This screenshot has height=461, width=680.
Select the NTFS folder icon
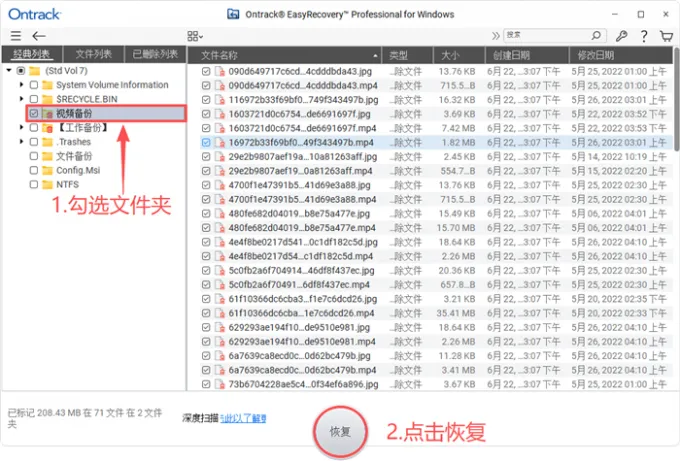coord(47,184)
